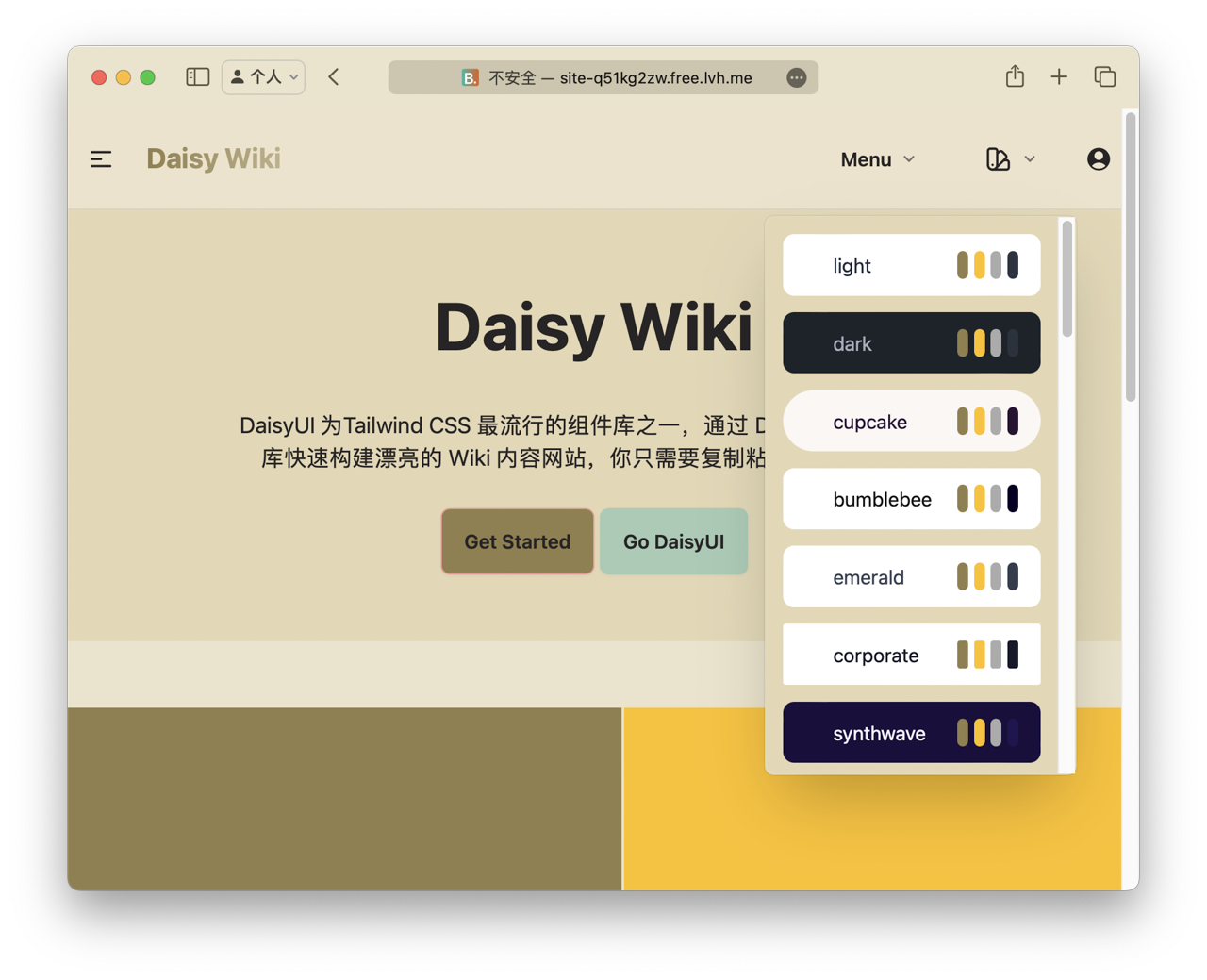The width and height of the screenshot is (1207, 980).
Task: Click the olive color block
Action: (x=344, y=799)
